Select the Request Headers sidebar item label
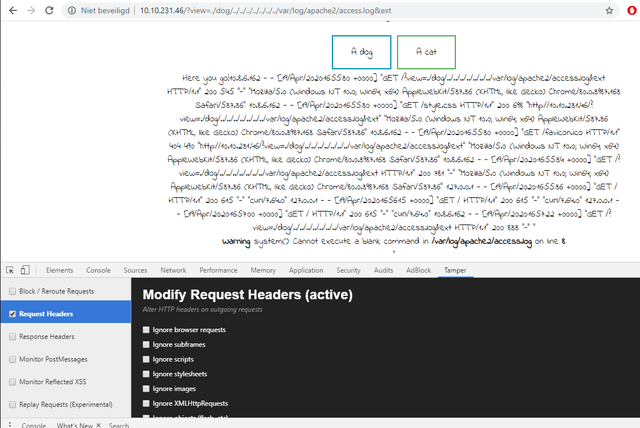 [x=46, y=314]
